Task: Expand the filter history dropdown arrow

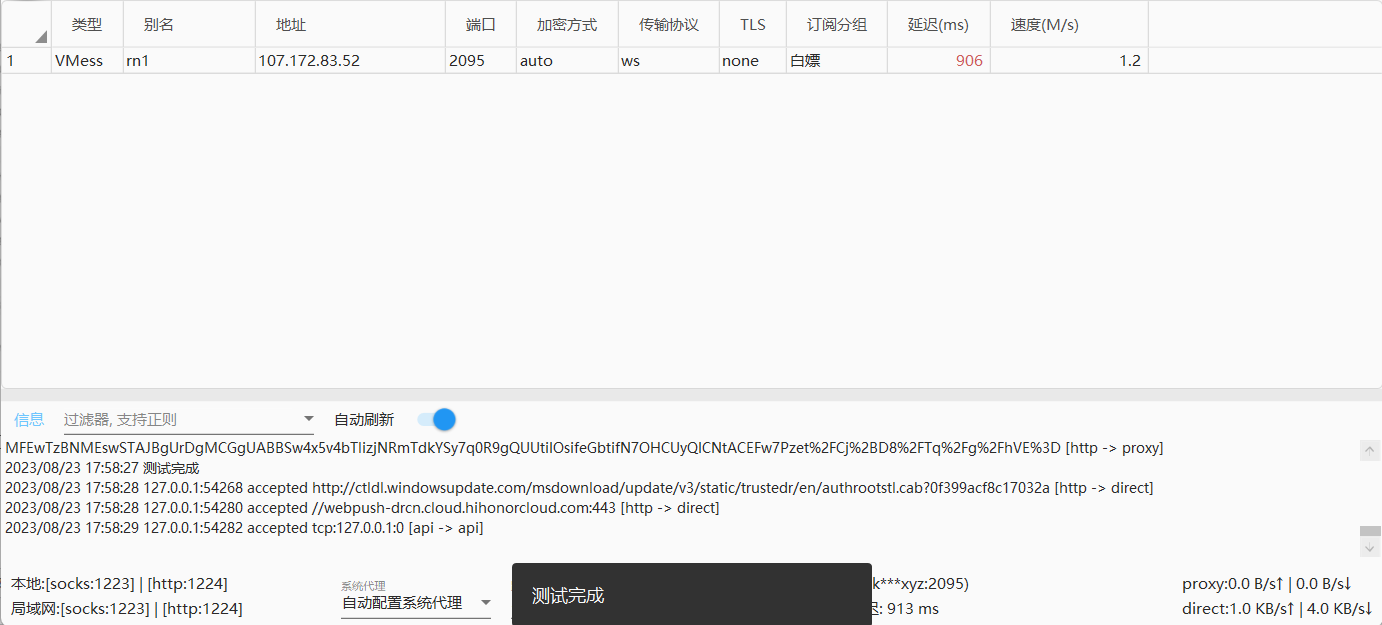Action: (308, 420)
